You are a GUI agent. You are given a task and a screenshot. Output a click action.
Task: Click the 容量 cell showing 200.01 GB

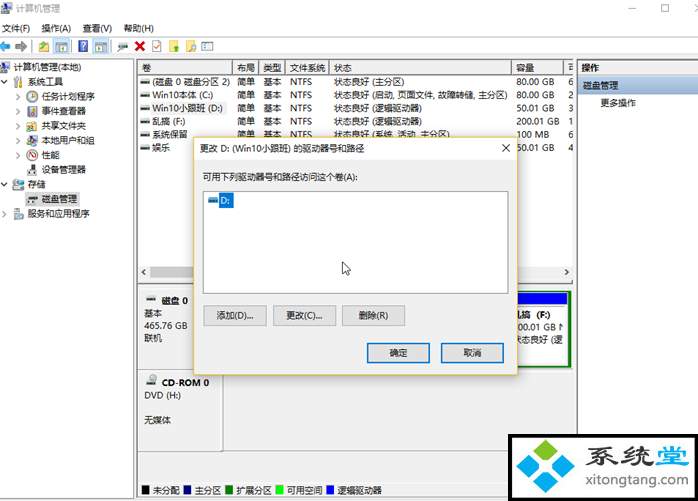[538, 121]
